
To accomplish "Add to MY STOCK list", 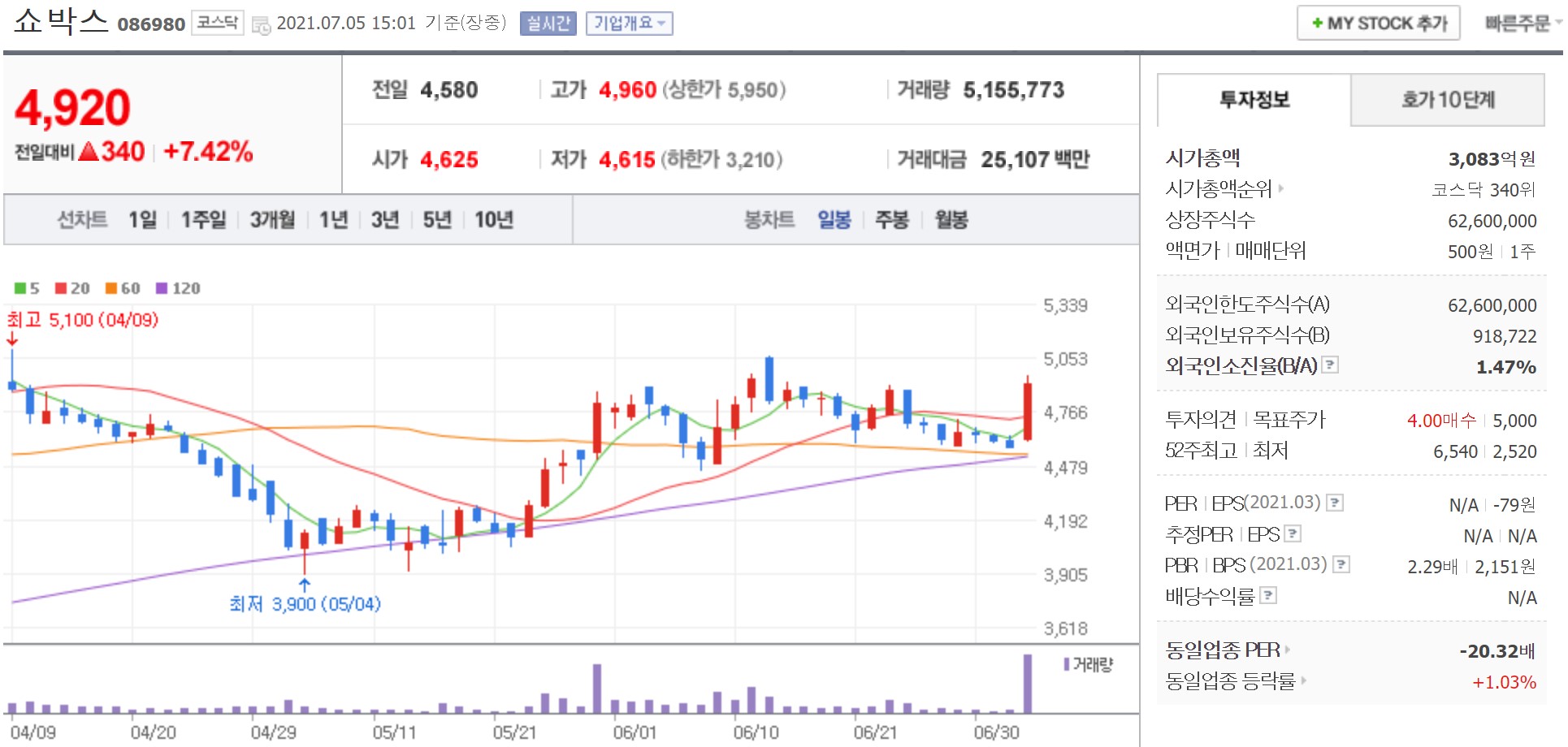I will pos(1379,23).
